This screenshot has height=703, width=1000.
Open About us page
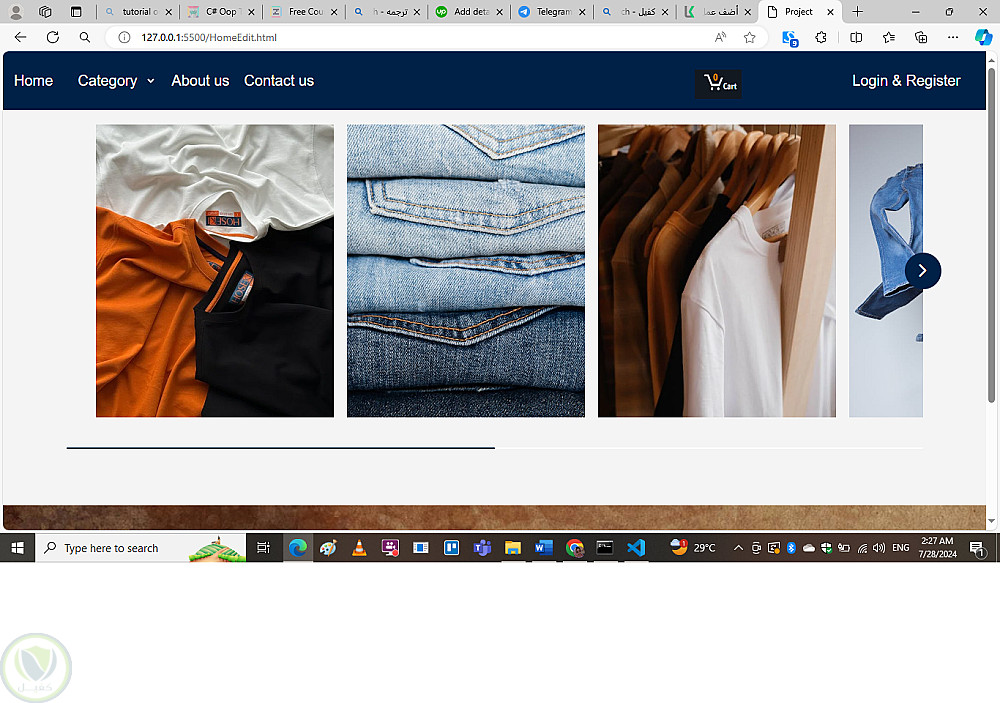click(x=200, y=81)
